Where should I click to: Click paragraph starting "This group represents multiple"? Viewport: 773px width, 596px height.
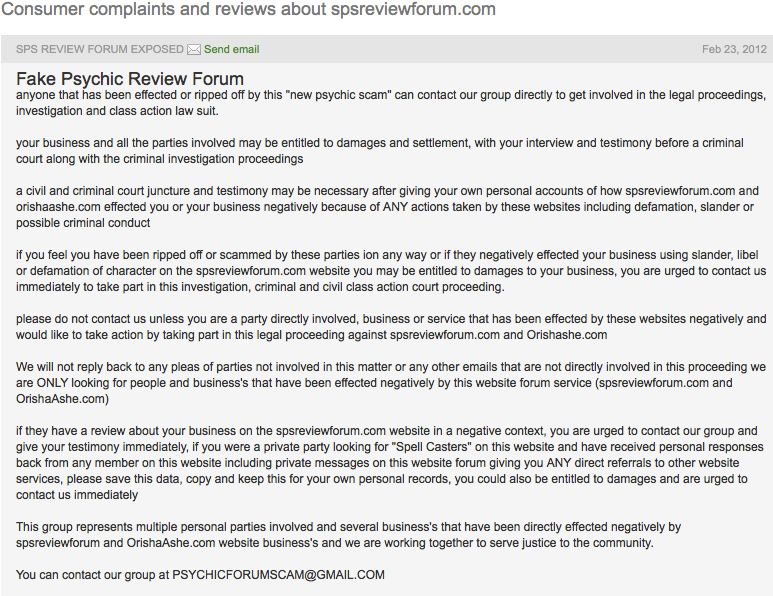(348, 535)
